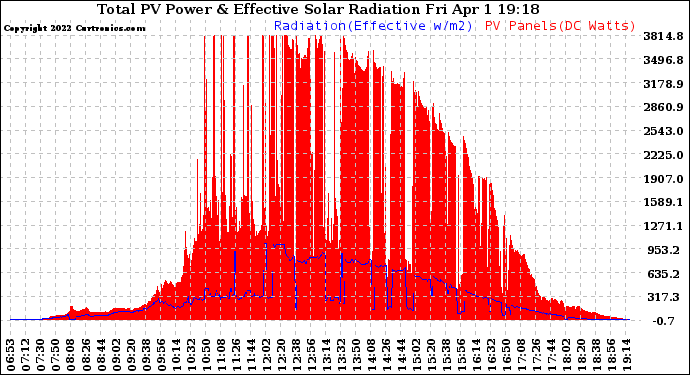The image size is (690, 375).
Task: Click the 10:50 time axis label
Action: coord(207,355)
